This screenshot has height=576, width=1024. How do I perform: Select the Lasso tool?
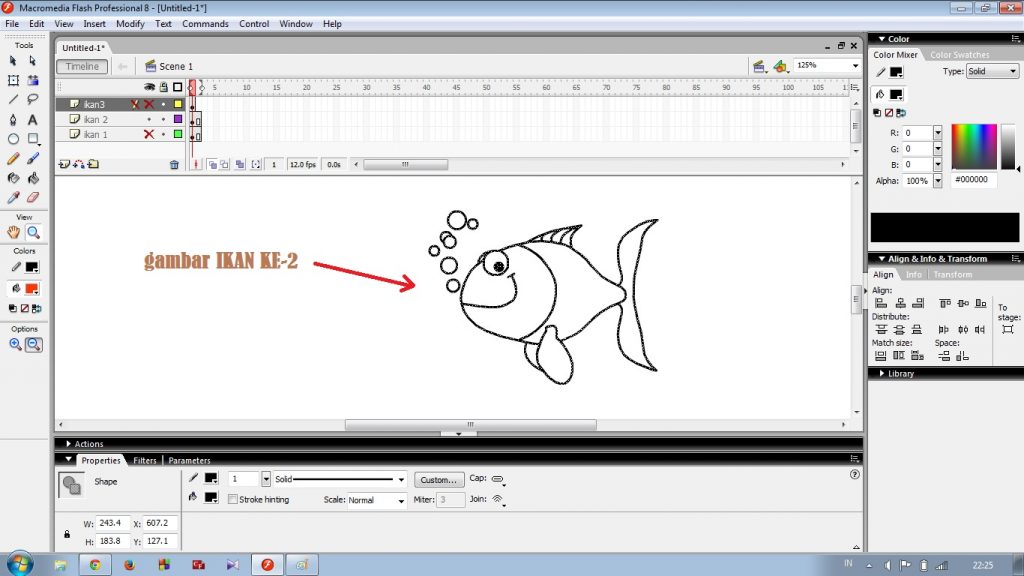[x=33, y=100]
